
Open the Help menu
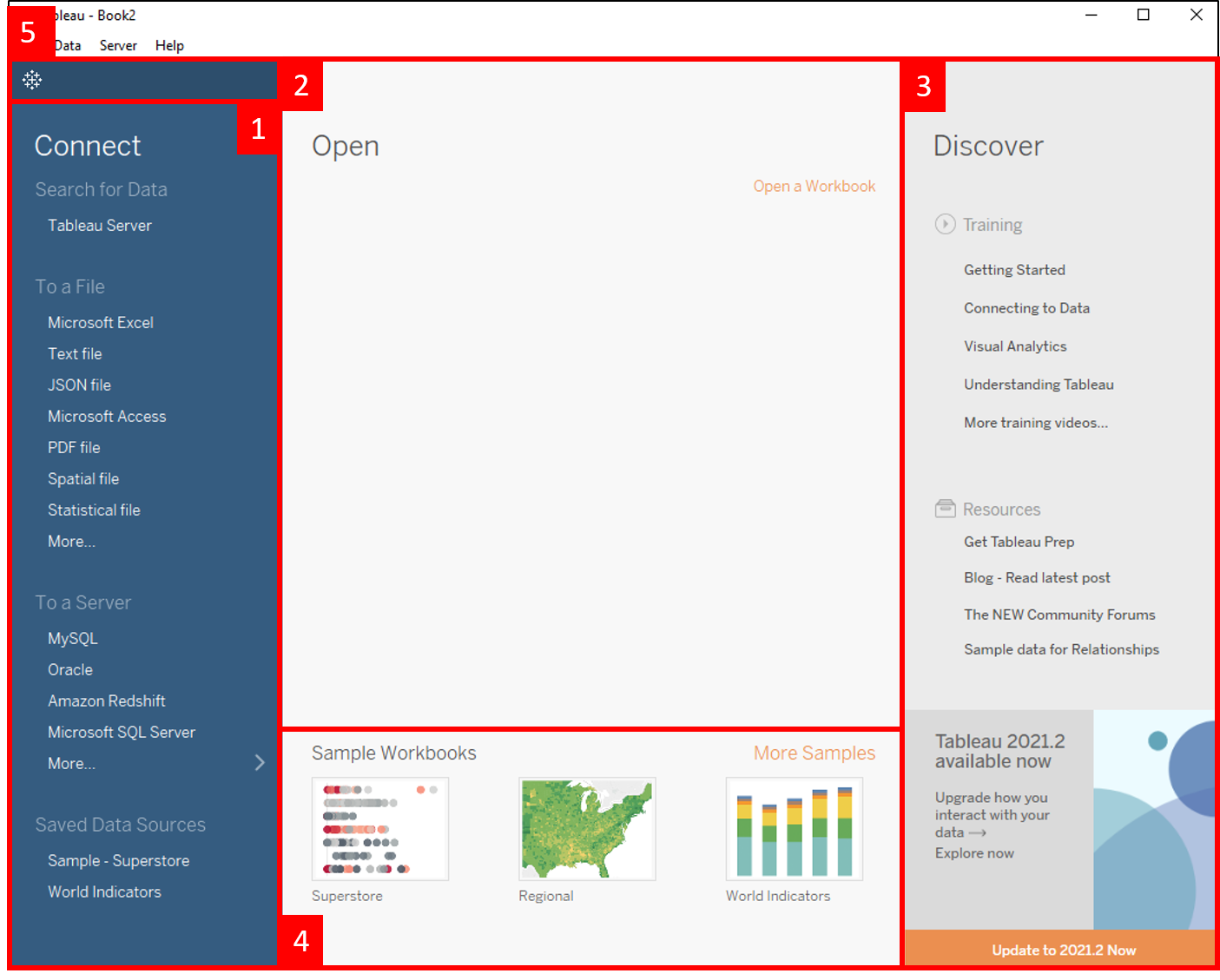coord(169,45)
